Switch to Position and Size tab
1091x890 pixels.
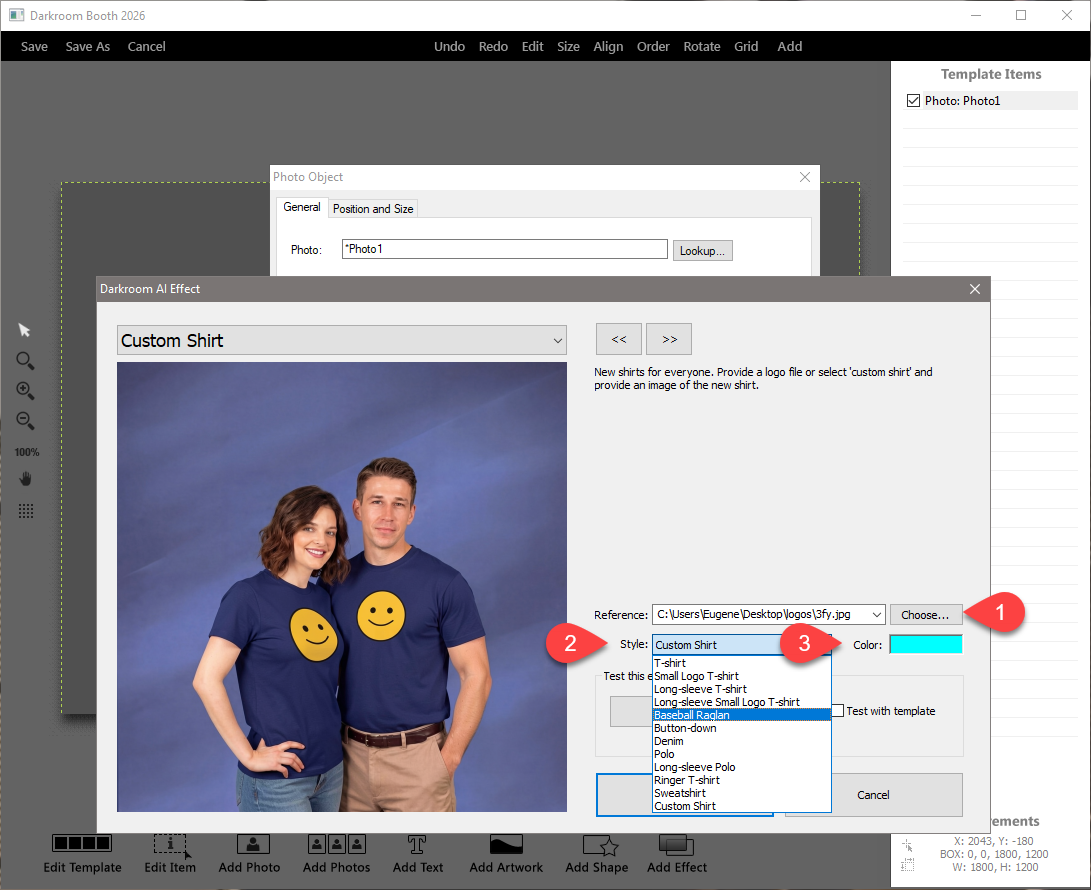pos(373,209)
